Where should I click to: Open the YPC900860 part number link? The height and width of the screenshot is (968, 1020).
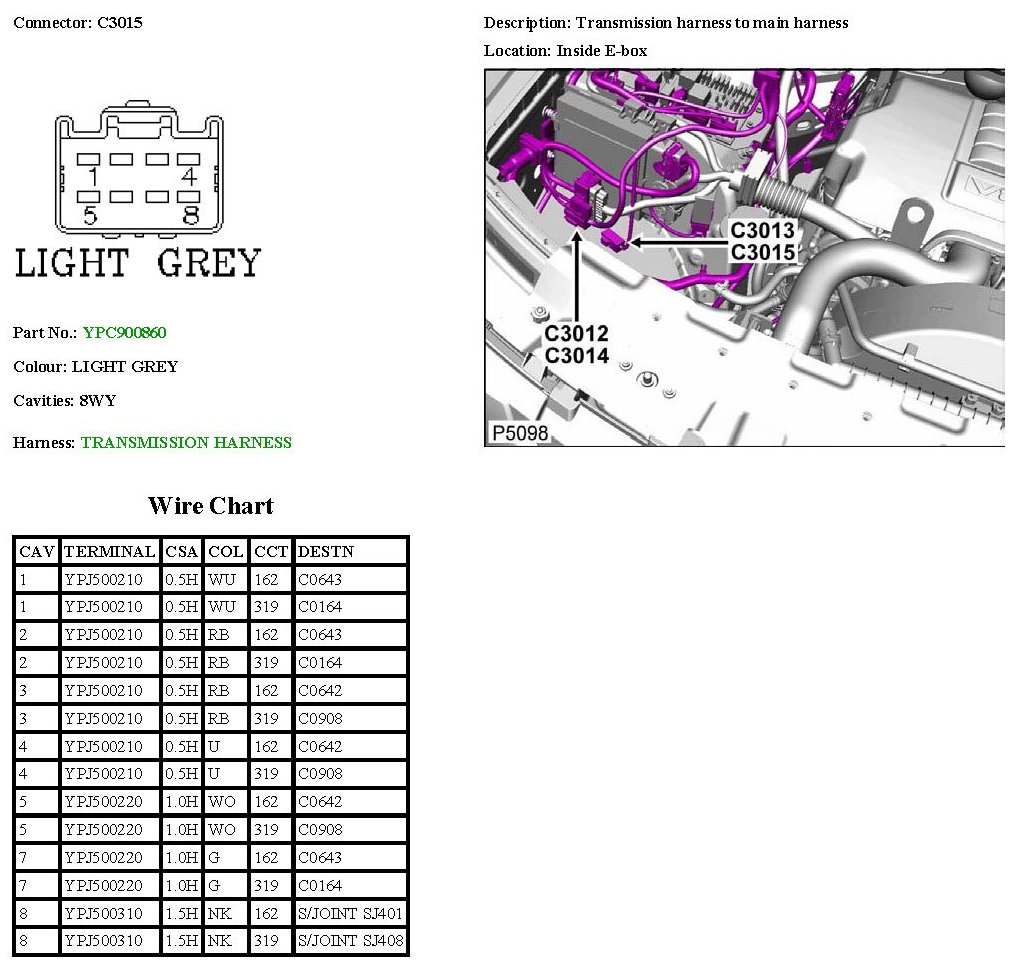pos(124,333)
